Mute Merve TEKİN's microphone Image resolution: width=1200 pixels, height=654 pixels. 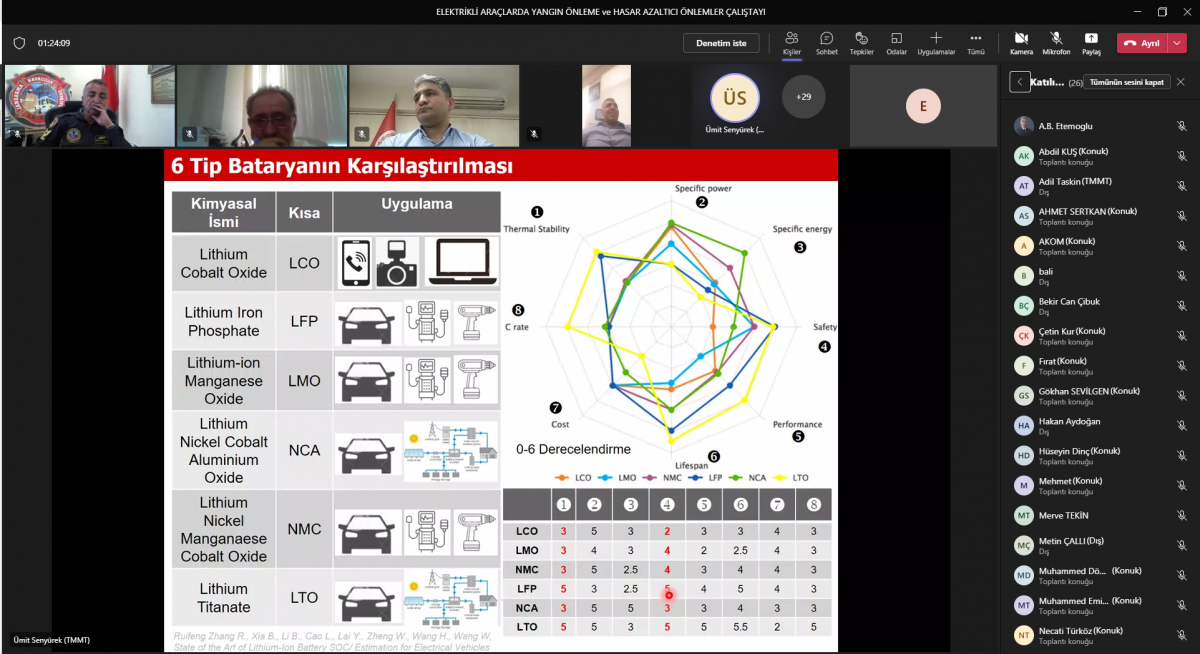coord(1181,516)
